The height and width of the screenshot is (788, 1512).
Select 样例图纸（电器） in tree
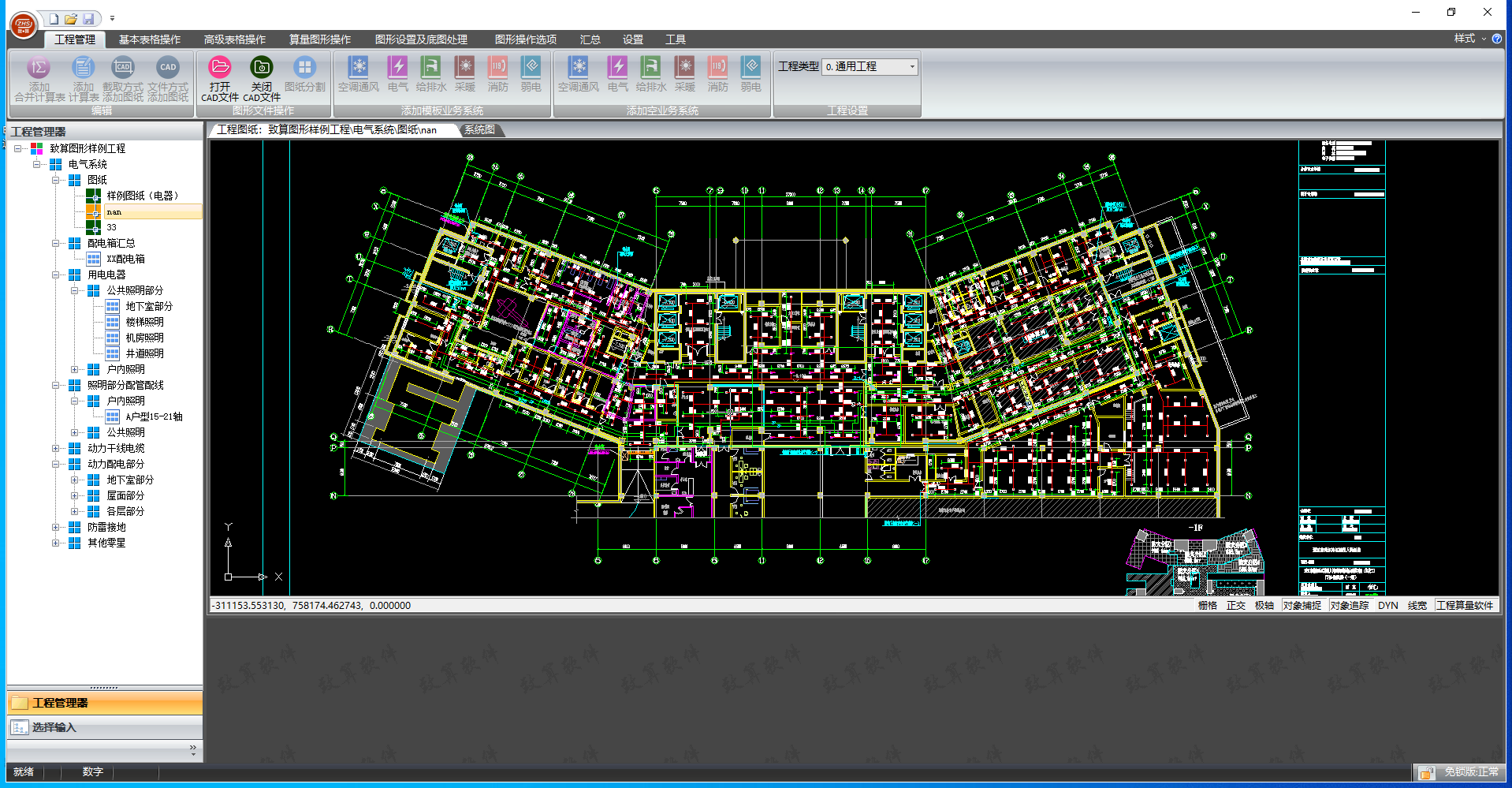[x=143, y=196]
